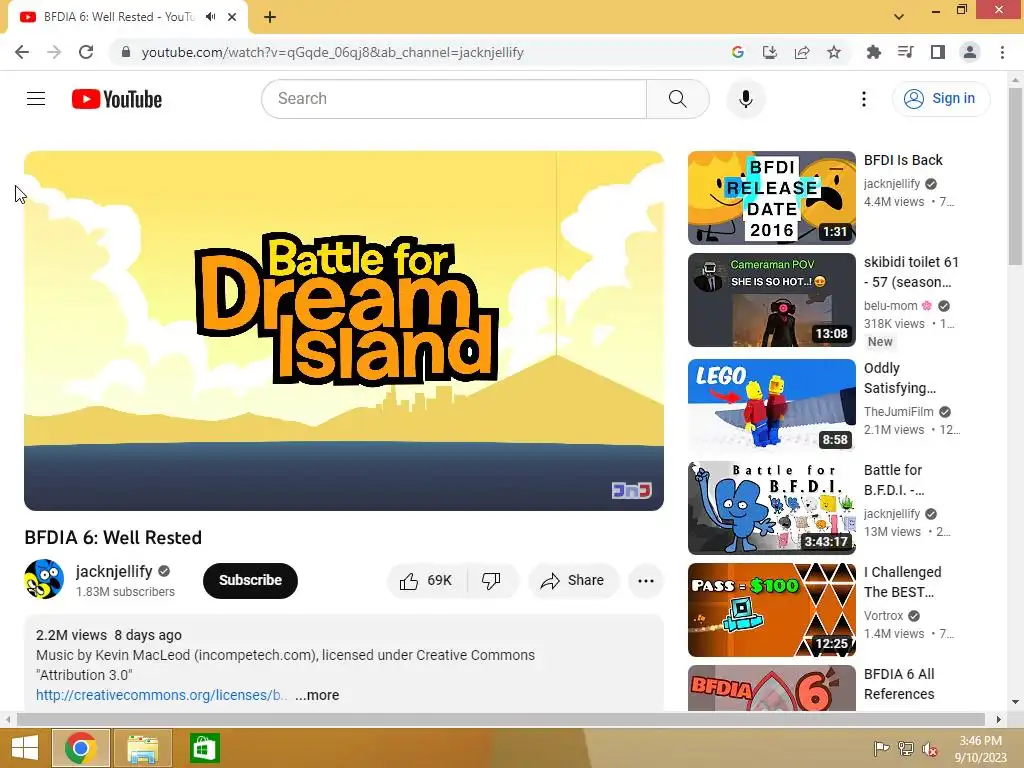Like the video (69K)
This screenshot has height=768, width=1024.
(427, 581)
